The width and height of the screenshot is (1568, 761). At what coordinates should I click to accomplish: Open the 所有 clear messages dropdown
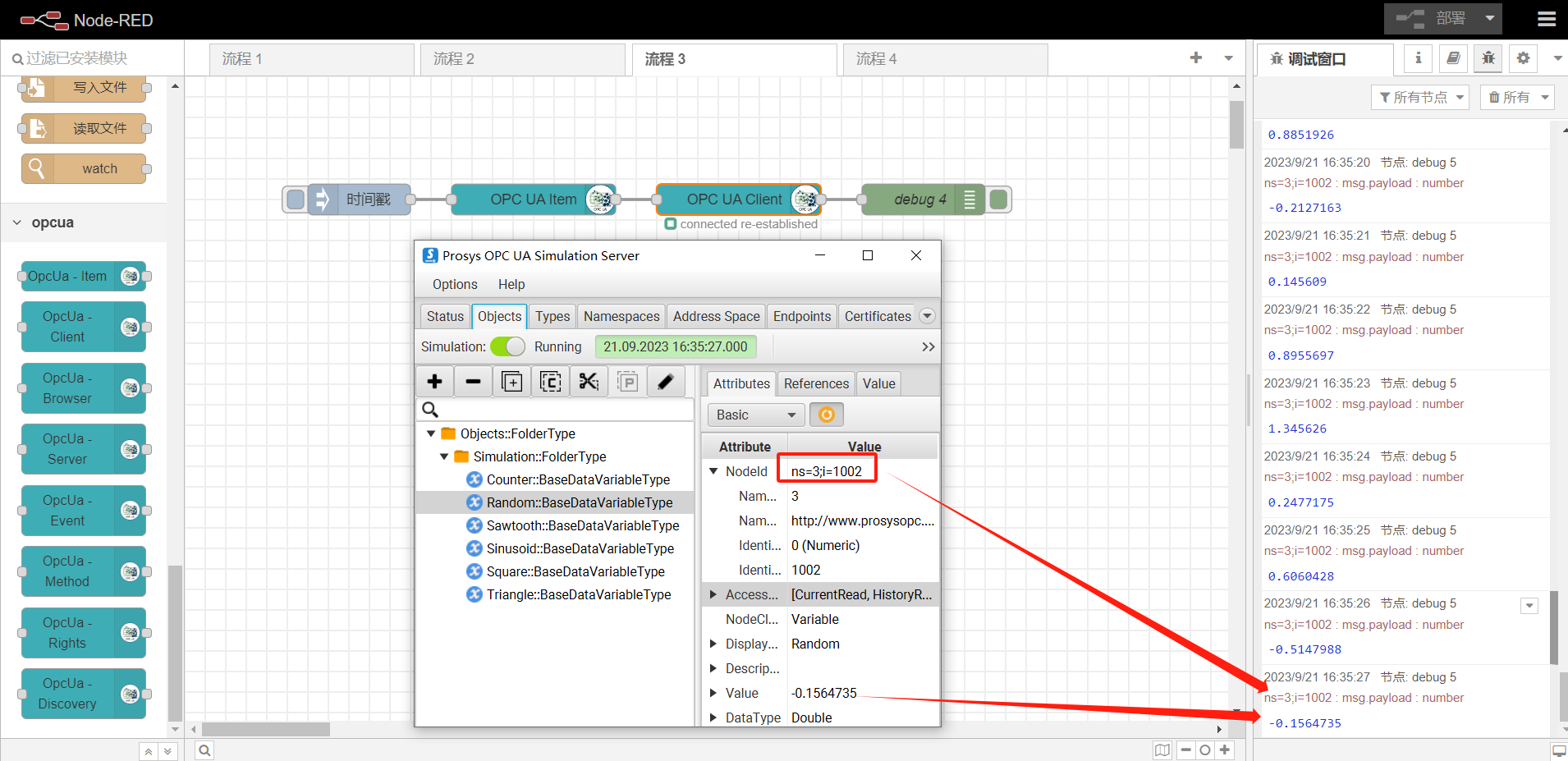click(x=1517, y=97)
